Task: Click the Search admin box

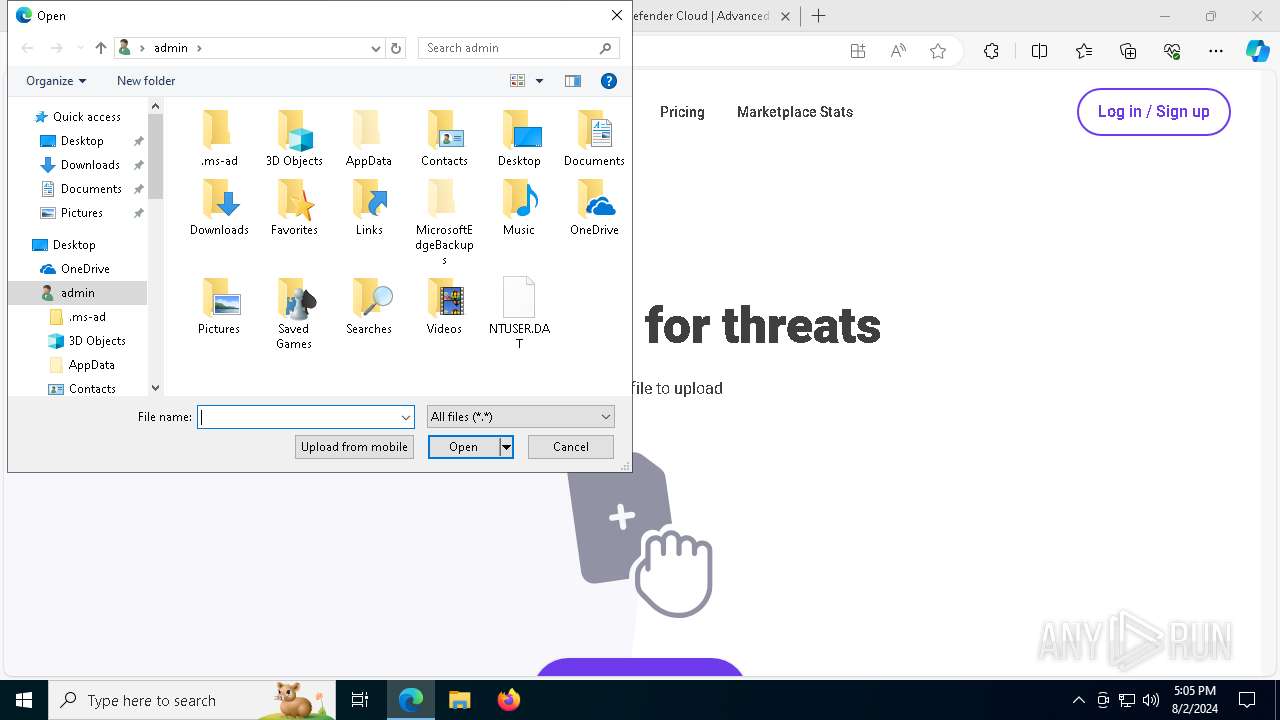Action: 519,48
